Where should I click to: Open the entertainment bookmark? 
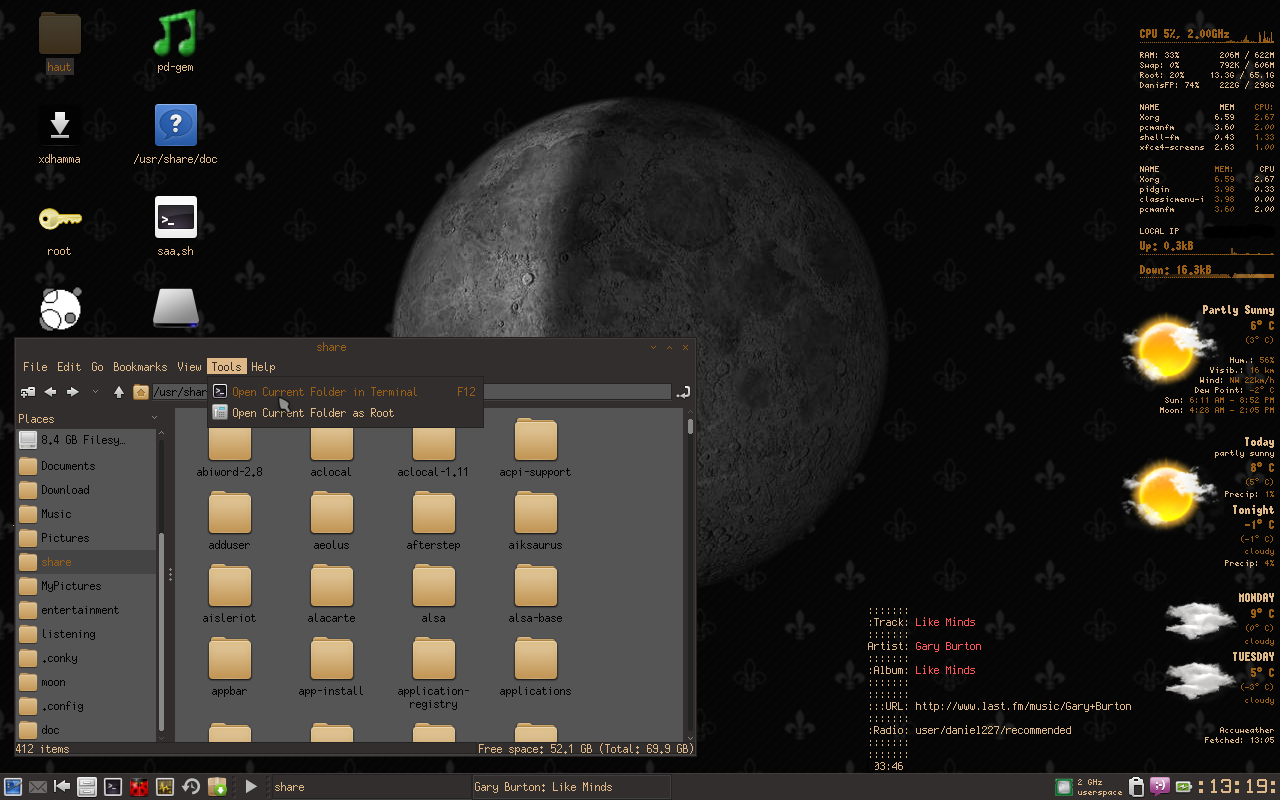pos(86,610)
